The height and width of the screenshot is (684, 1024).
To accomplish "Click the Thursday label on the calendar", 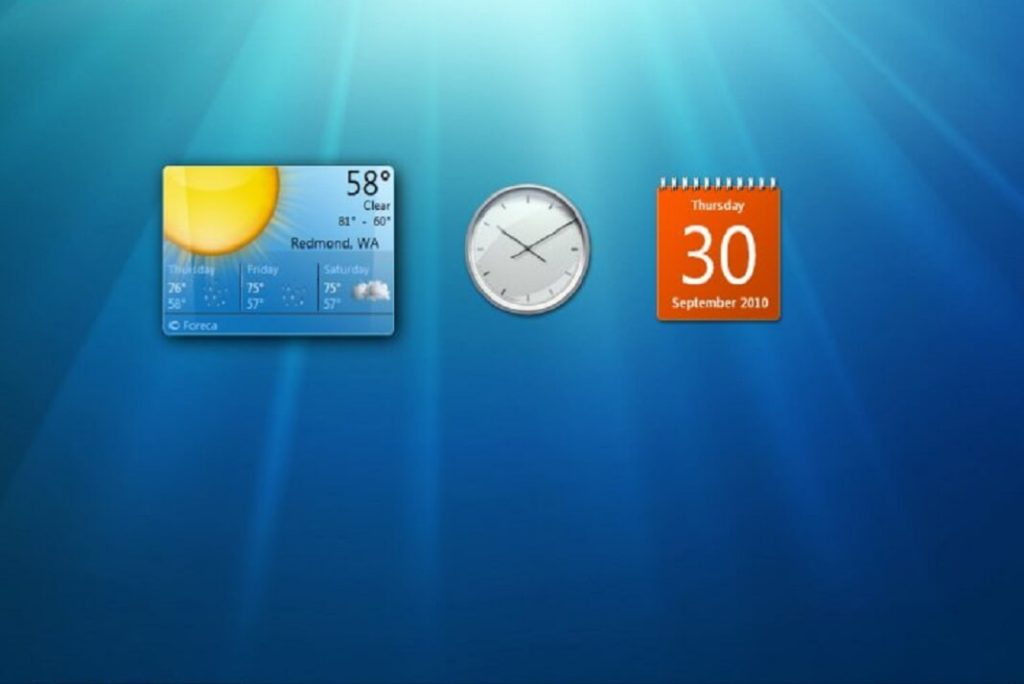I will point(718,204).
